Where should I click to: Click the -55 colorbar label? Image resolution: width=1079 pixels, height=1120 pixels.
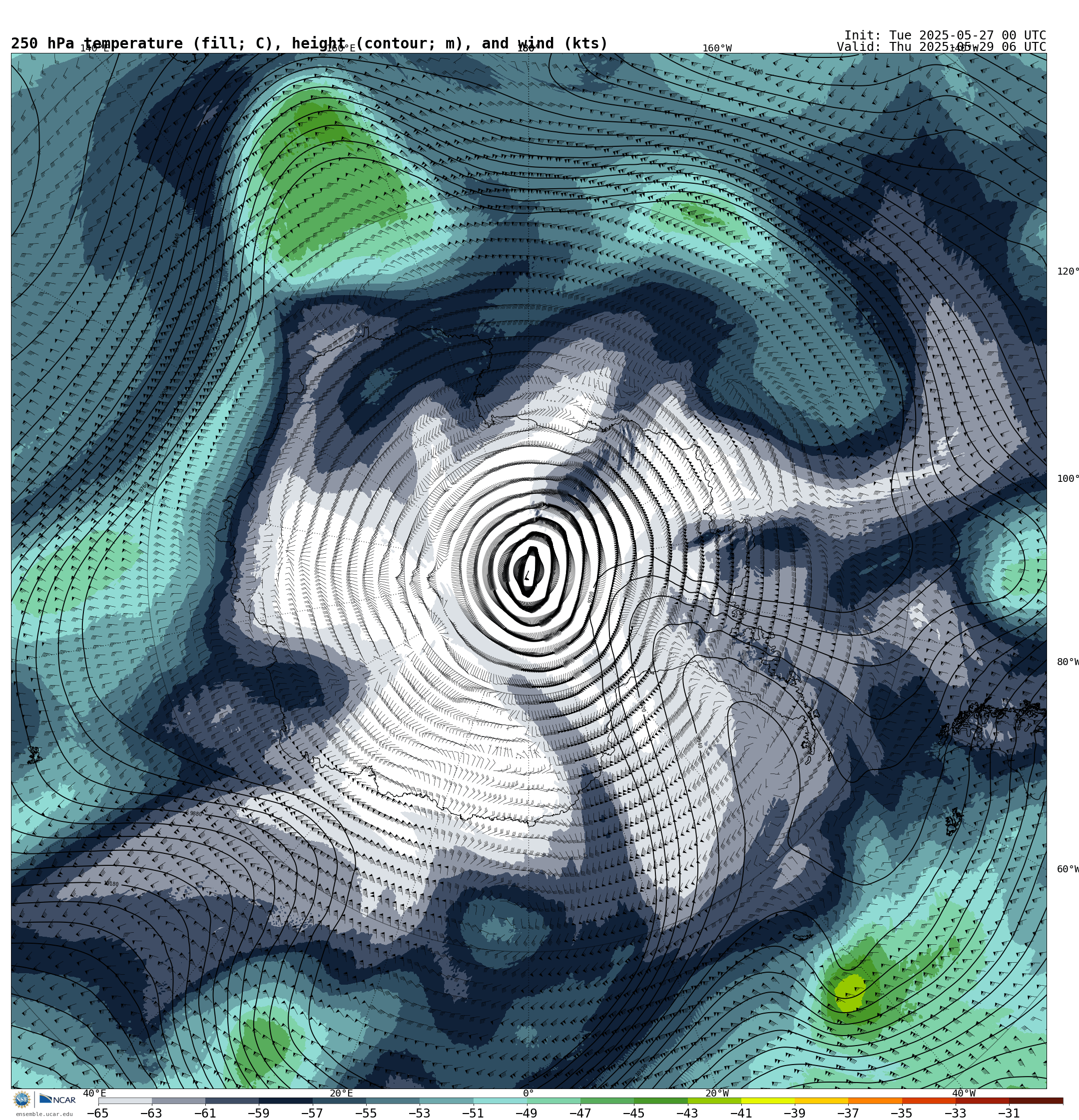(x=366, y=1113)
